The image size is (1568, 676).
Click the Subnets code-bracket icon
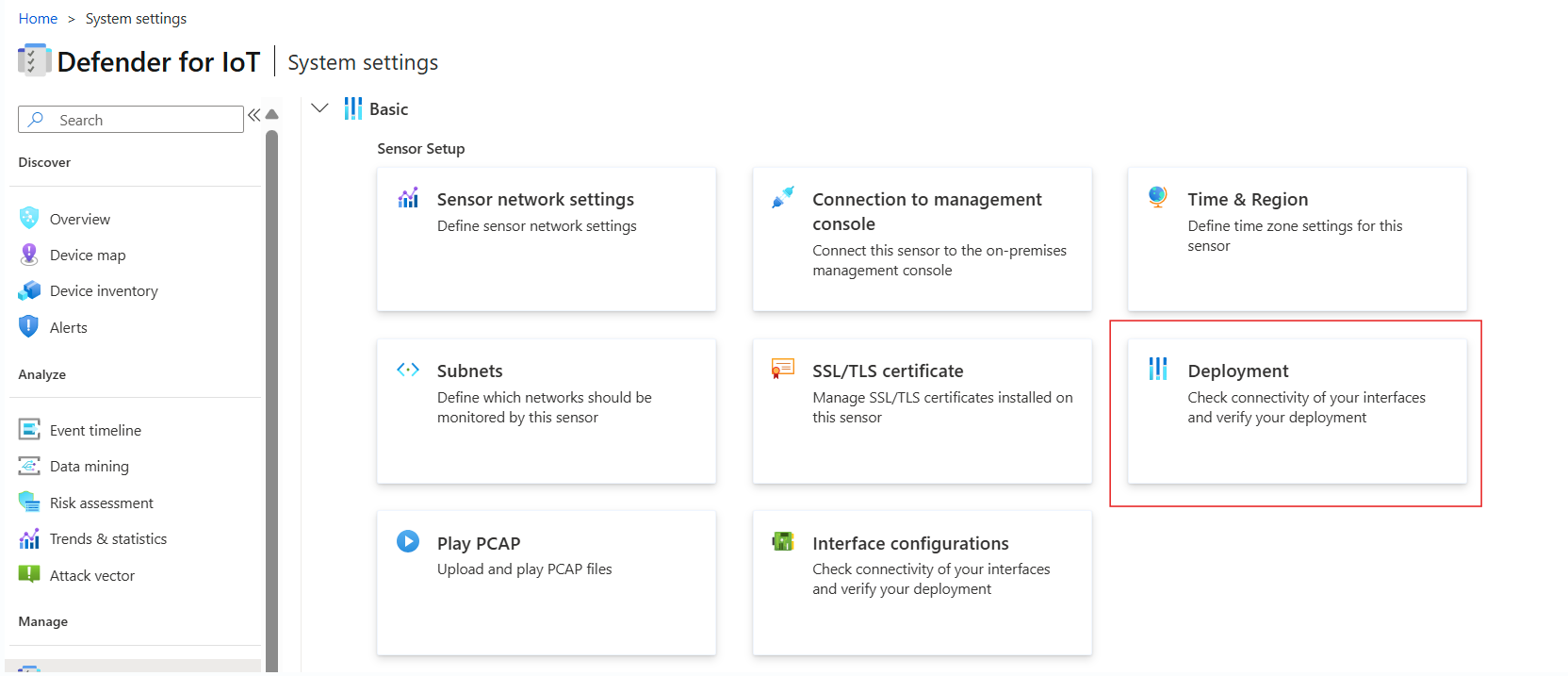(408, 370)
